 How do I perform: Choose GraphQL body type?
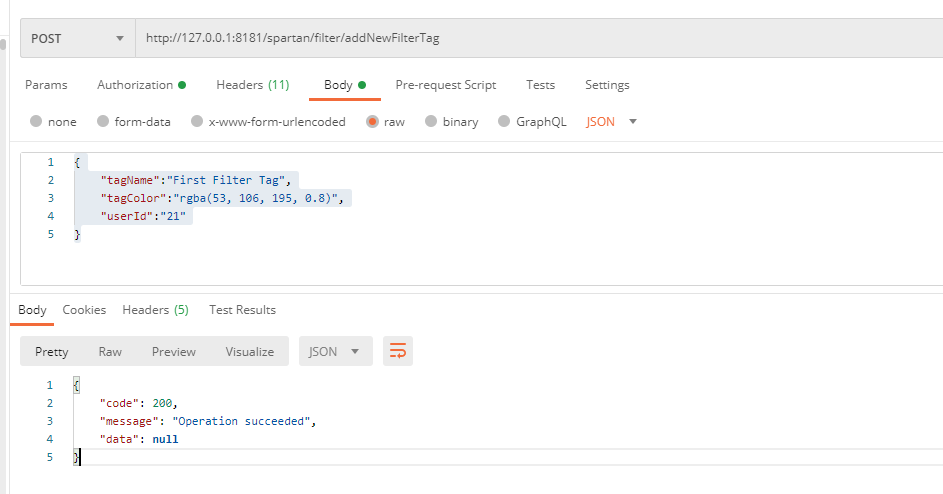pyautogui.click(x=505, y=122)
